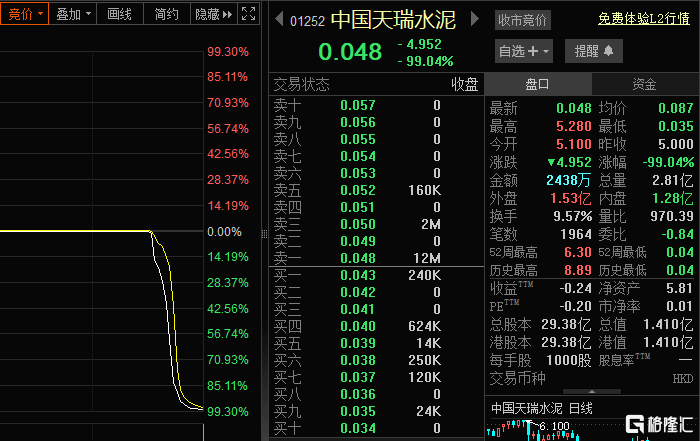Collapse the quote details with the up chevron
Viewport: 700px width, 441px height.
pos(592,391)
